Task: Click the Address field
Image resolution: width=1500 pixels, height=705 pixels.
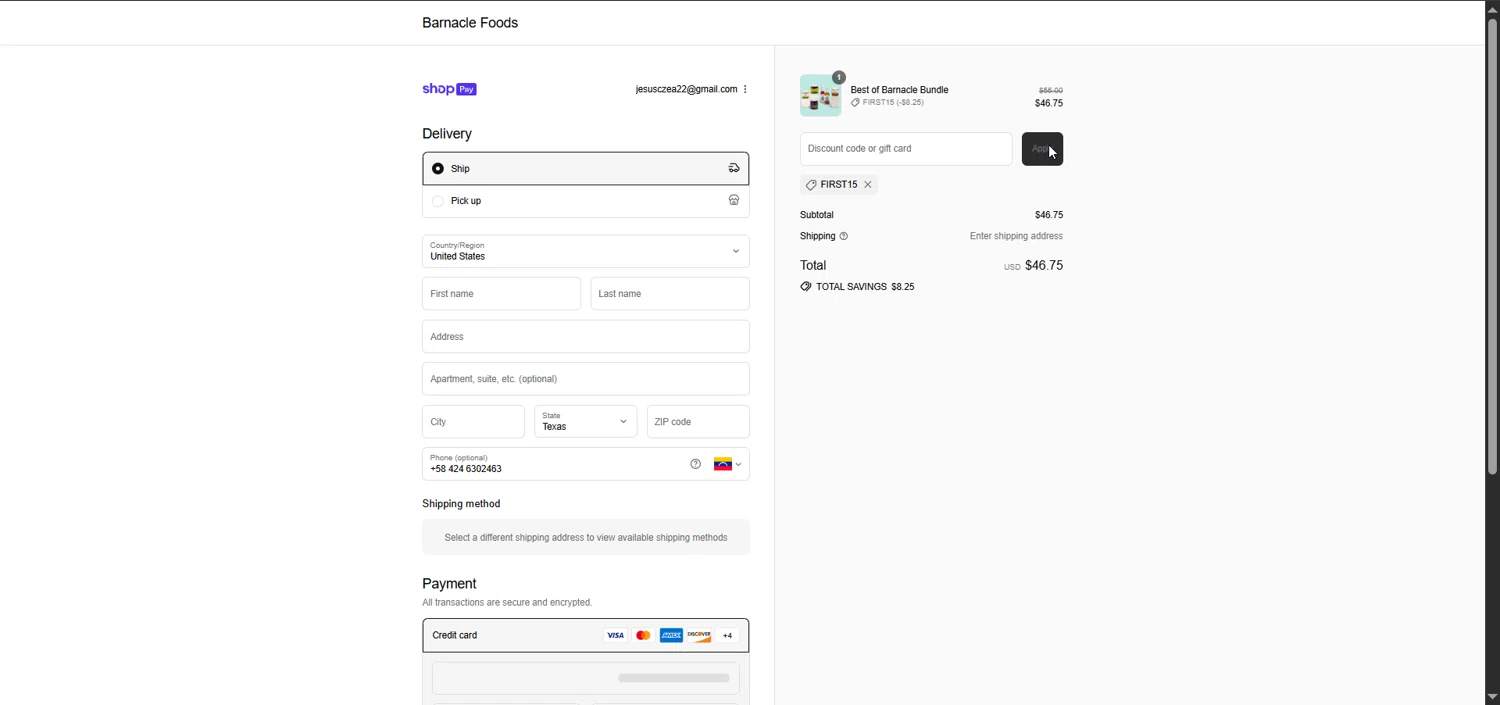Action: coord(586,336)
